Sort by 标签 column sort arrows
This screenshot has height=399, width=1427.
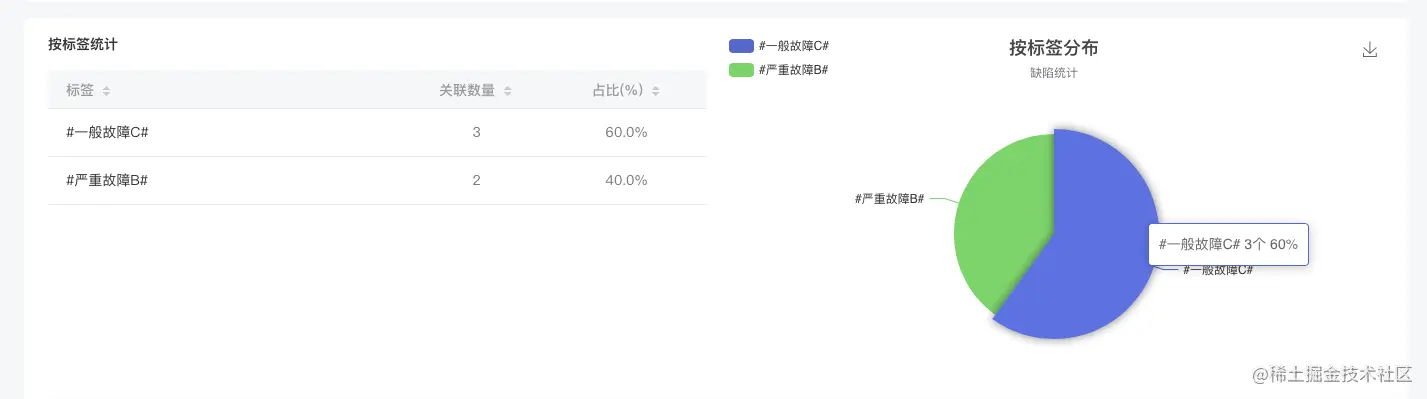tap(106, 91)
